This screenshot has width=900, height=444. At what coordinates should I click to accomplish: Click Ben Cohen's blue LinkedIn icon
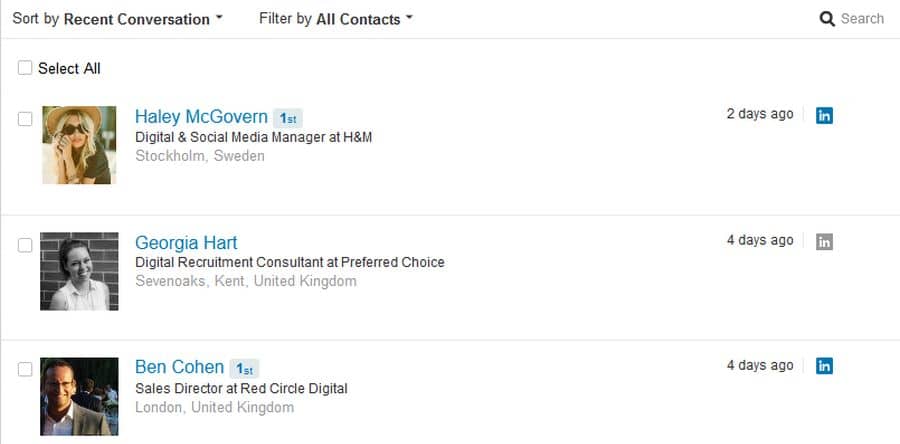click(824, 366)
